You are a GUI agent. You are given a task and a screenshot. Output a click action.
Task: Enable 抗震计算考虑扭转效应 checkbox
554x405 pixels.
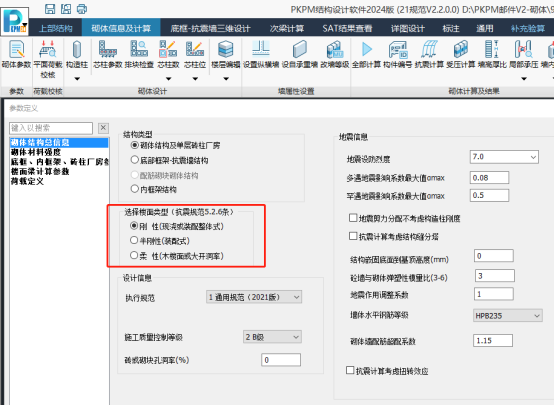pos(350,370)
